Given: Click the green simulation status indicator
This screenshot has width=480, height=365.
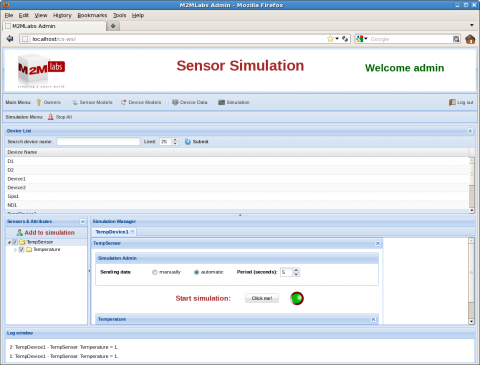Looking at the screenshot, I should [x=297, y=298].
